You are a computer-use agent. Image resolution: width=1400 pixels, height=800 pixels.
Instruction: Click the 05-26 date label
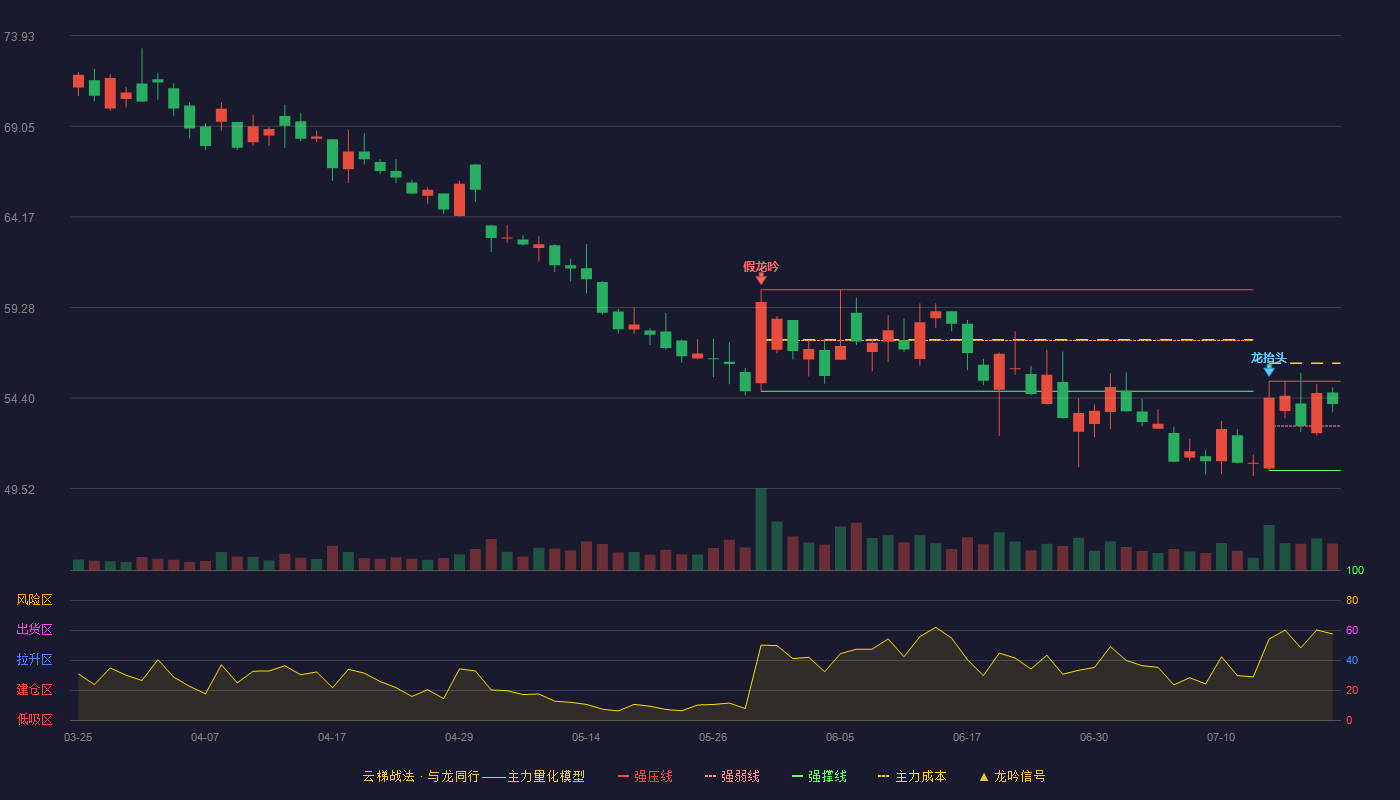(x=713, y=737)
